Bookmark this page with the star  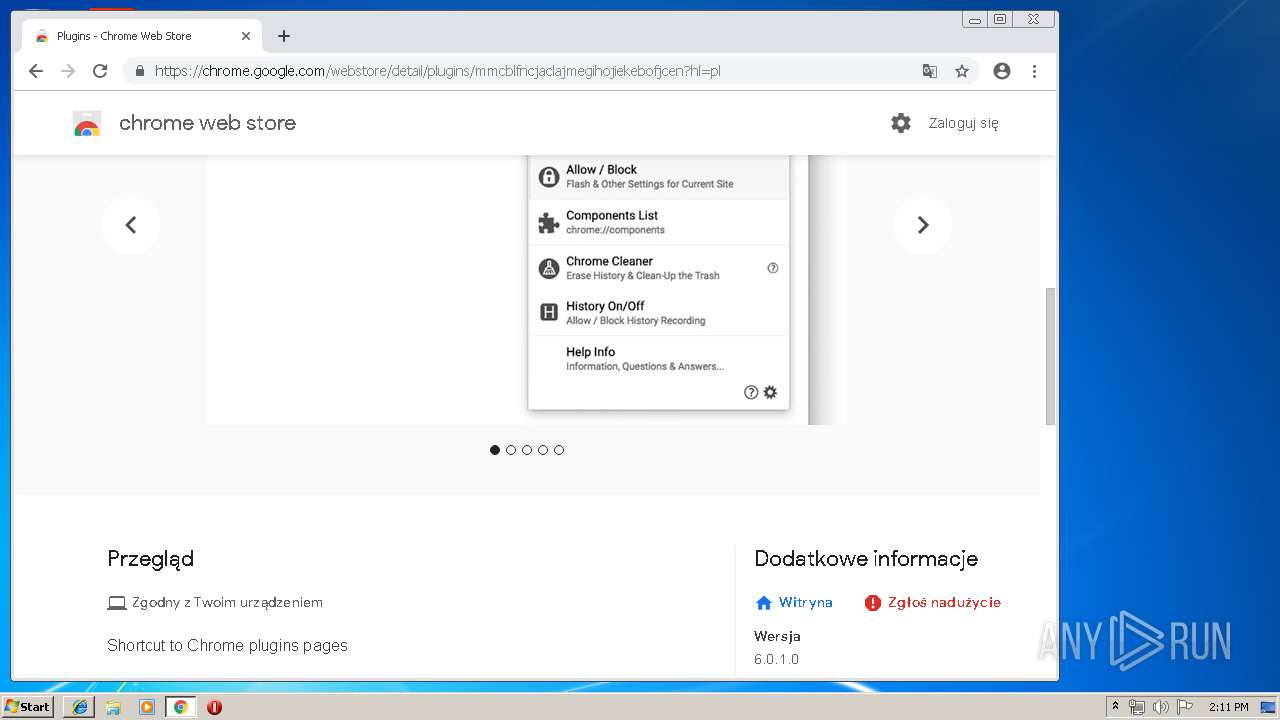[x=962, y=71]
